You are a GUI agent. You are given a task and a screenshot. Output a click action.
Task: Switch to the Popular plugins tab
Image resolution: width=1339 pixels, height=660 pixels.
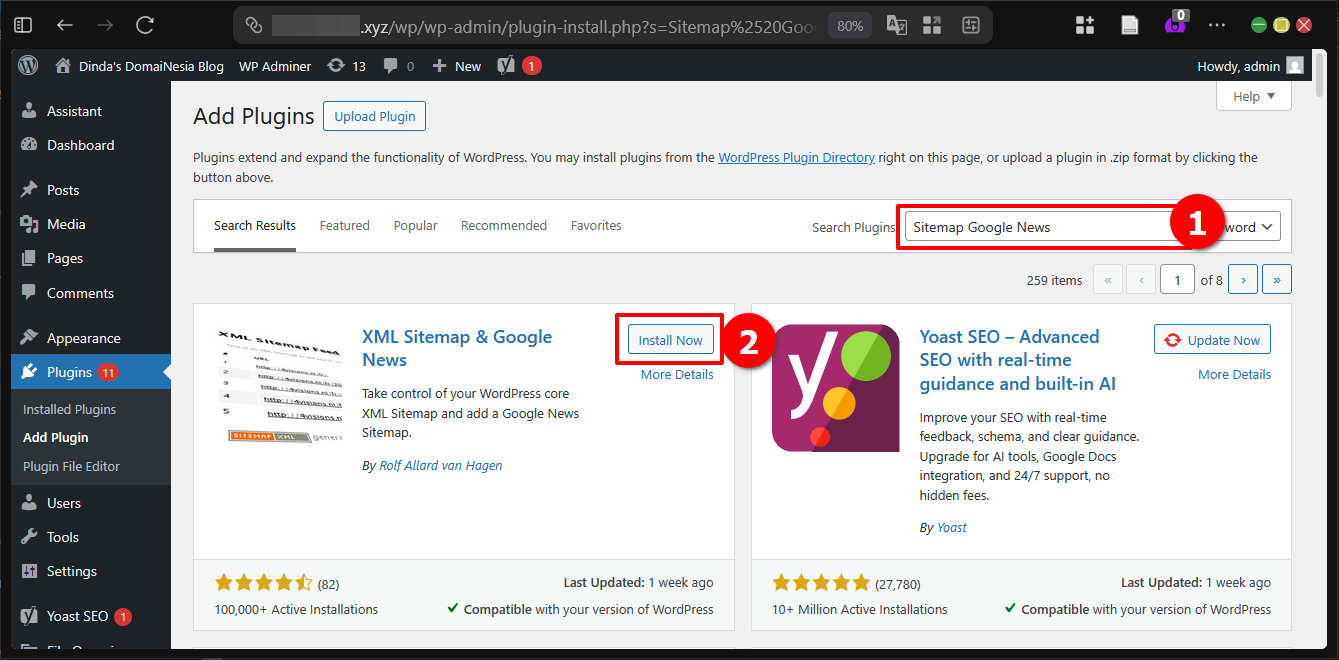tap(415, 225)
